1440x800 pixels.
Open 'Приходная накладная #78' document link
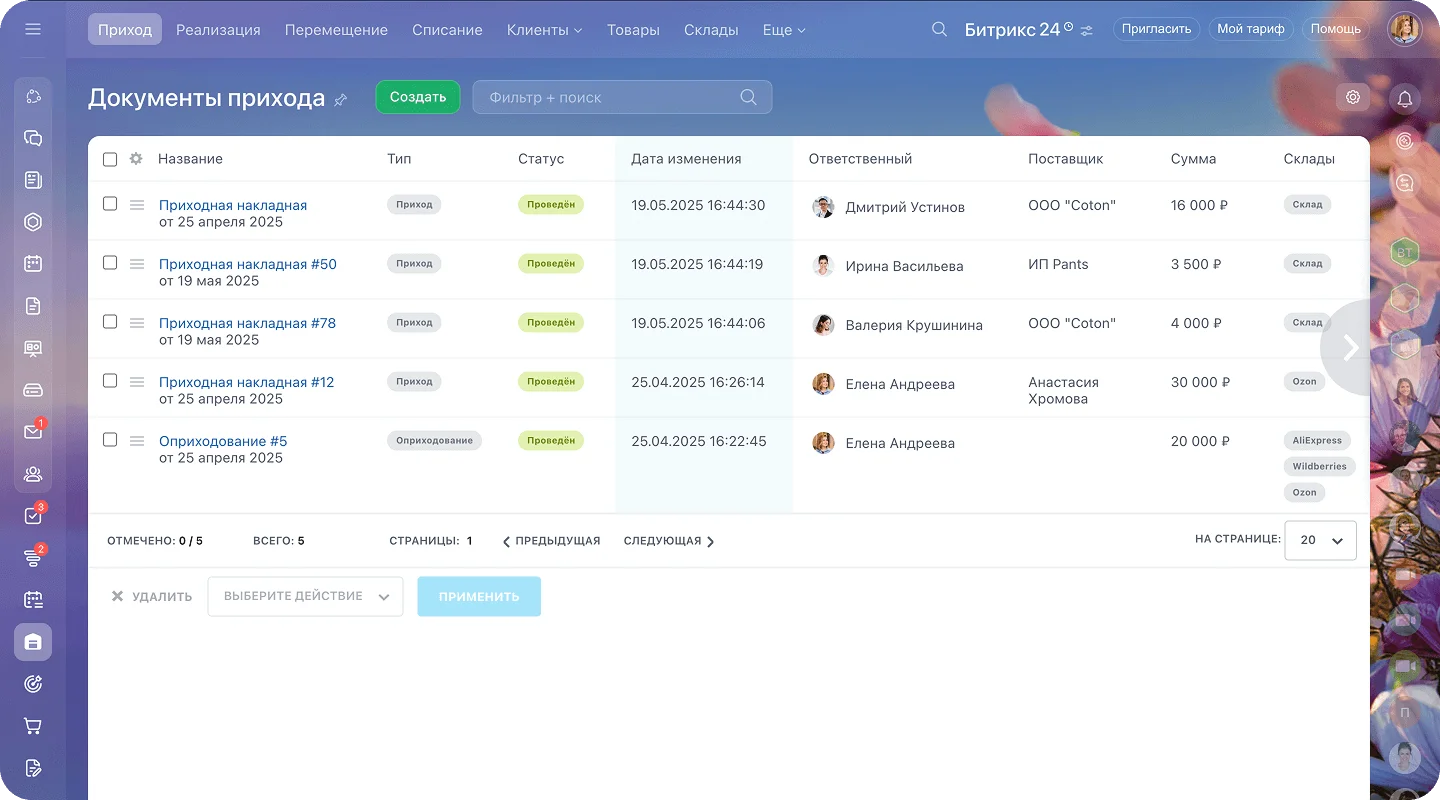click(x=247, y=322)
